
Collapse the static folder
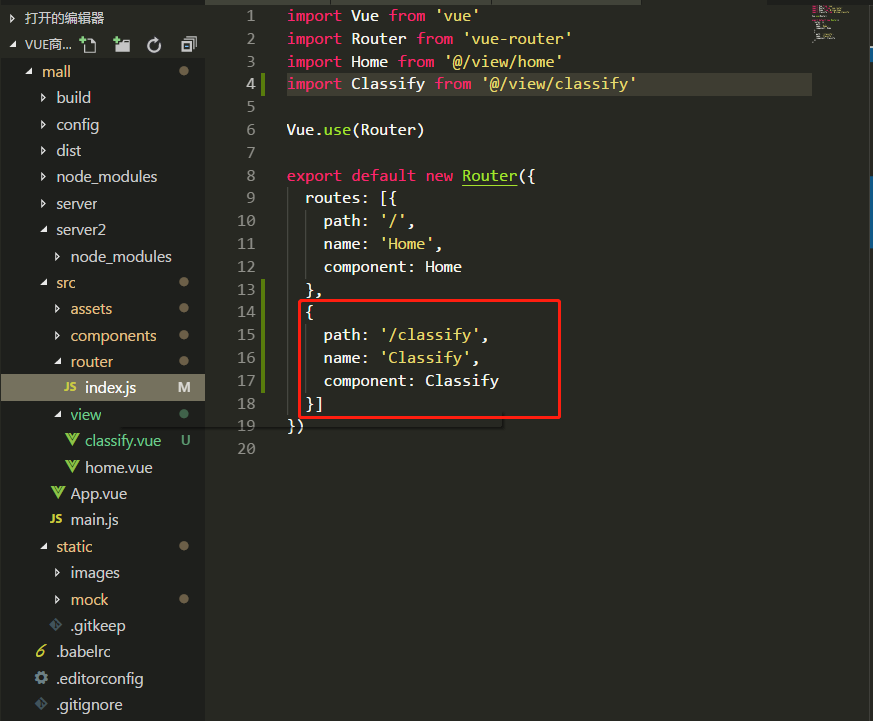pyautogui.click(x=43, y=546)
